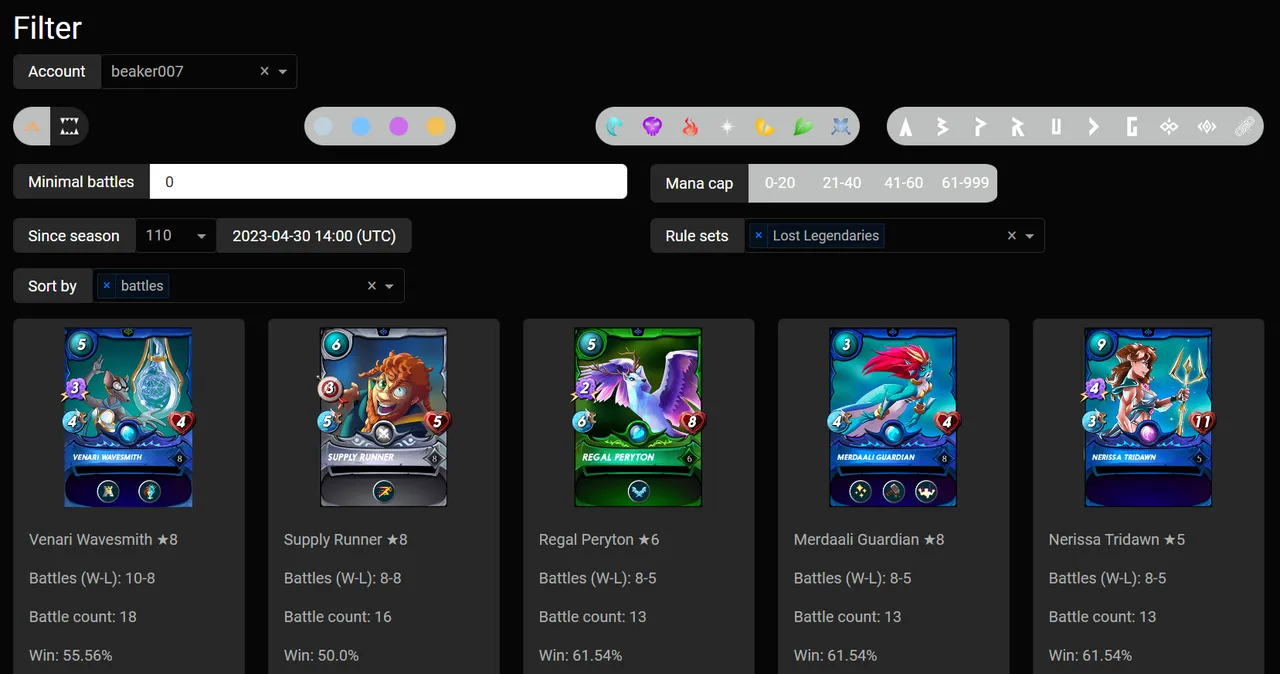Image resolution: width=1280 pixels, height=674 pixels.
Task: Filter by Alpha edition 'A' icon
Action: pos(906,127)
